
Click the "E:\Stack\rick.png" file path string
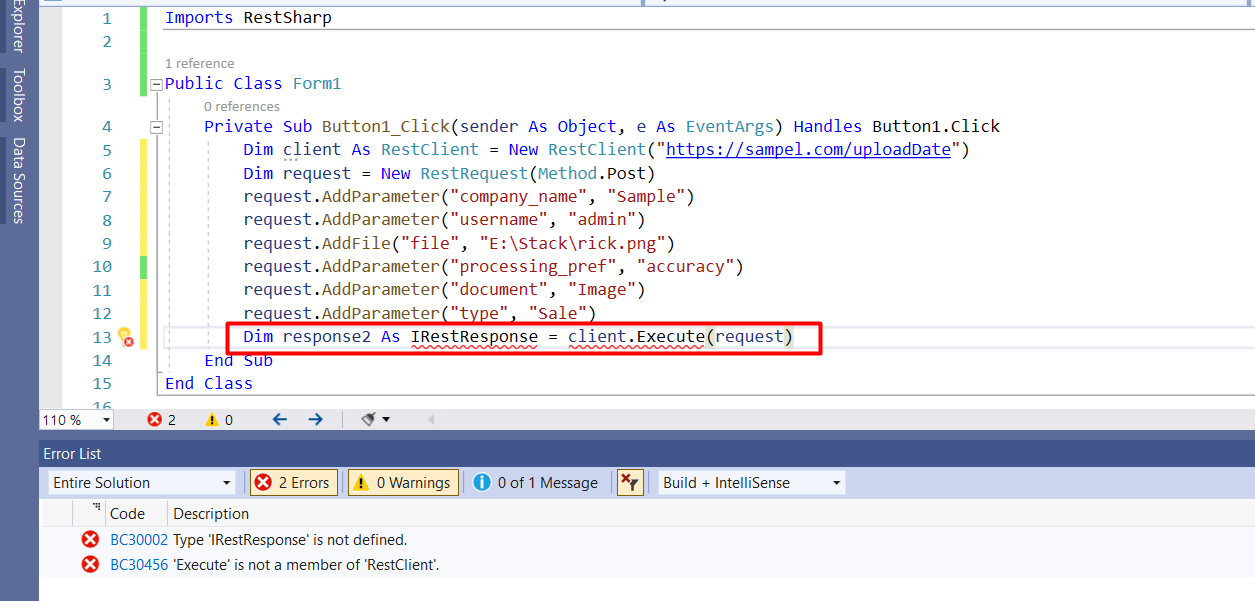click(x=572, y=244)
